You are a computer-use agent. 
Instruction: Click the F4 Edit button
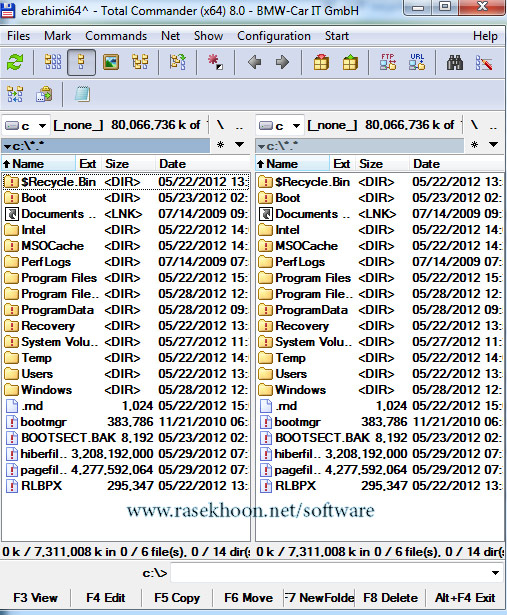[x=106, y=598]
